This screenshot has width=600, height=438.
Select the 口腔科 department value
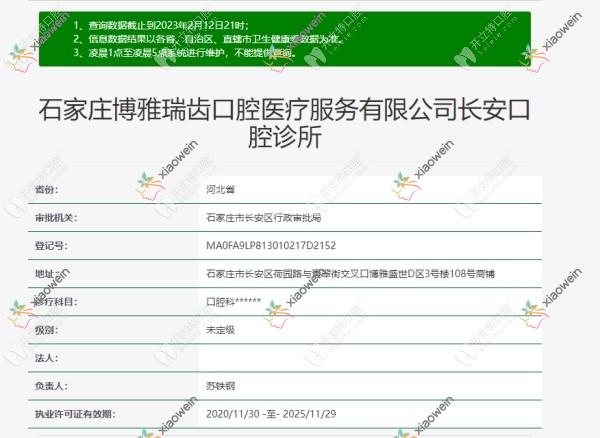(x=233, y=300)
